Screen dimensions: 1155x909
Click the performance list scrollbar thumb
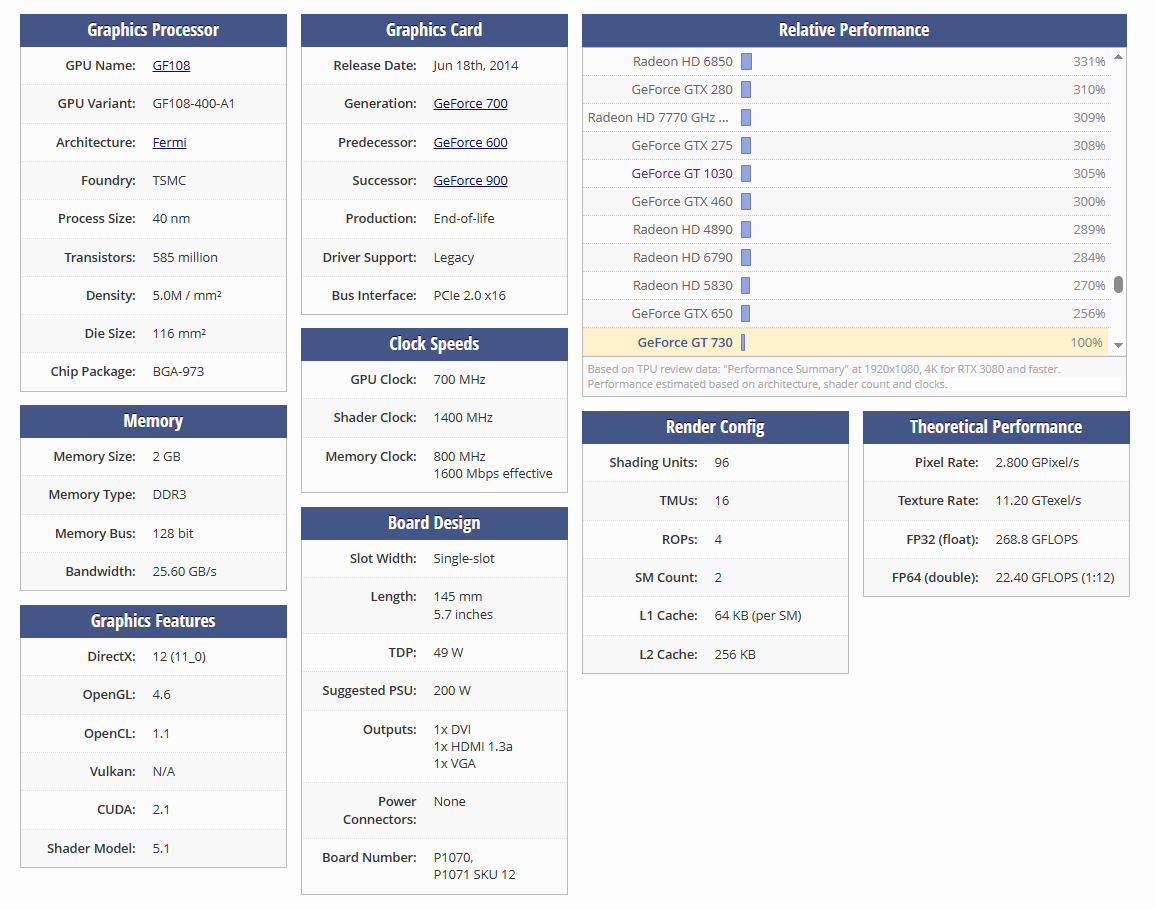tap(1118, 284)
